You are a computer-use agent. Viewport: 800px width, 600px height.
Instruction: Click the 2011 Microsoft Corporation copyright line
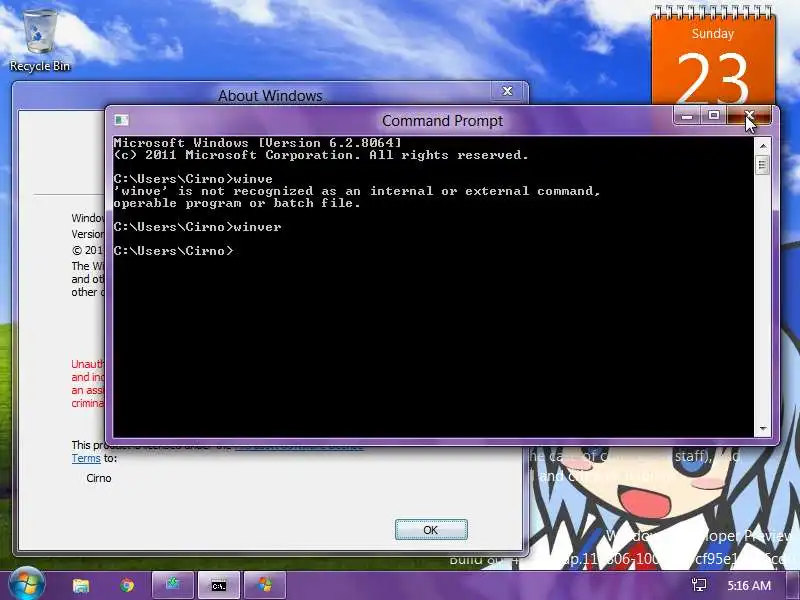(x=321, y=155)
